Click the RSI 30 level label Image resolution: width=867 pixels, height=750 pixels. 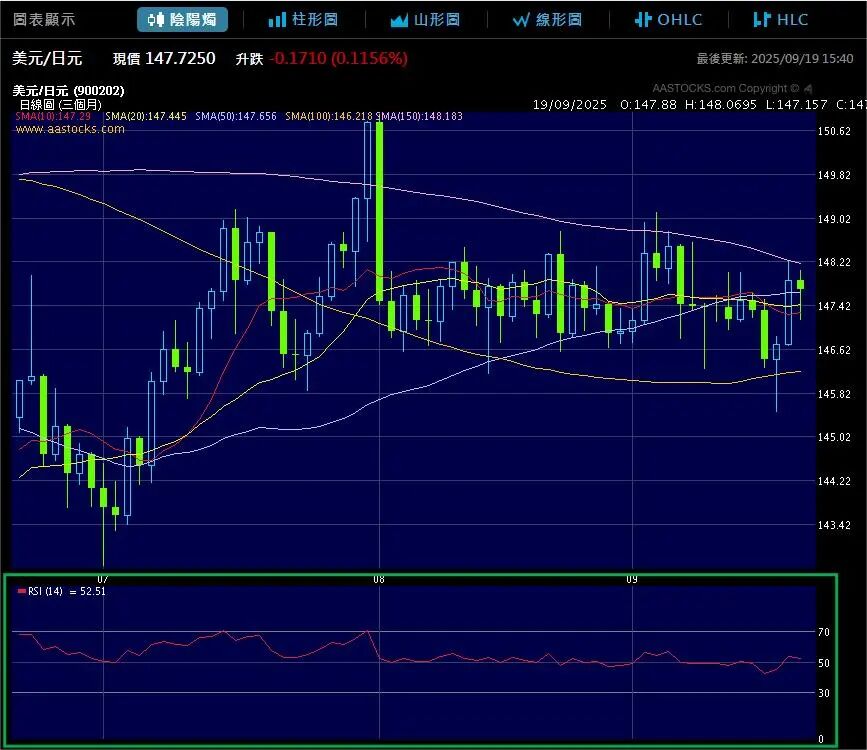(x=824, y=693)
